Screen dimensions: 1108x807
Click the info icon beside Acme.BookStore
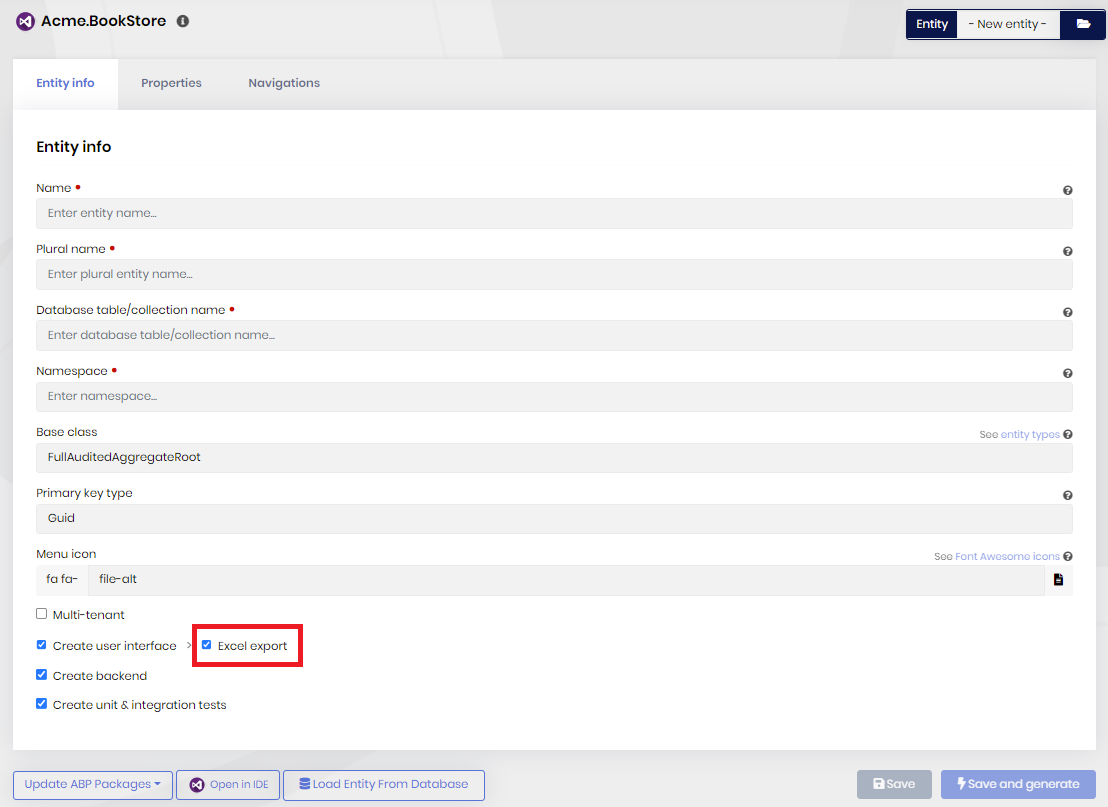click(183, 21)
